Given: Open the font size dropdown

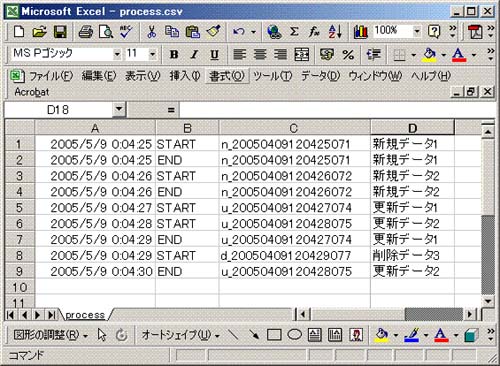Looking at the screenshot, I should click(152, 54).
